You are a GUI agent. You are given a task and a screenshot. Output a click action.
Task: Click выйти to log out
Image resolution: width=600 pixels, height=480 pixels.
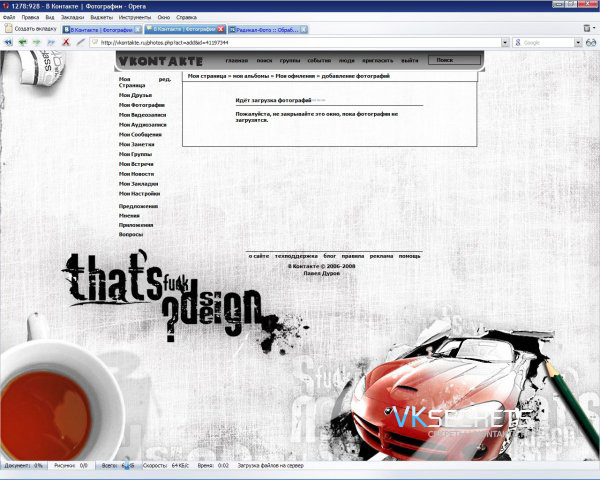tap(409, 60)
